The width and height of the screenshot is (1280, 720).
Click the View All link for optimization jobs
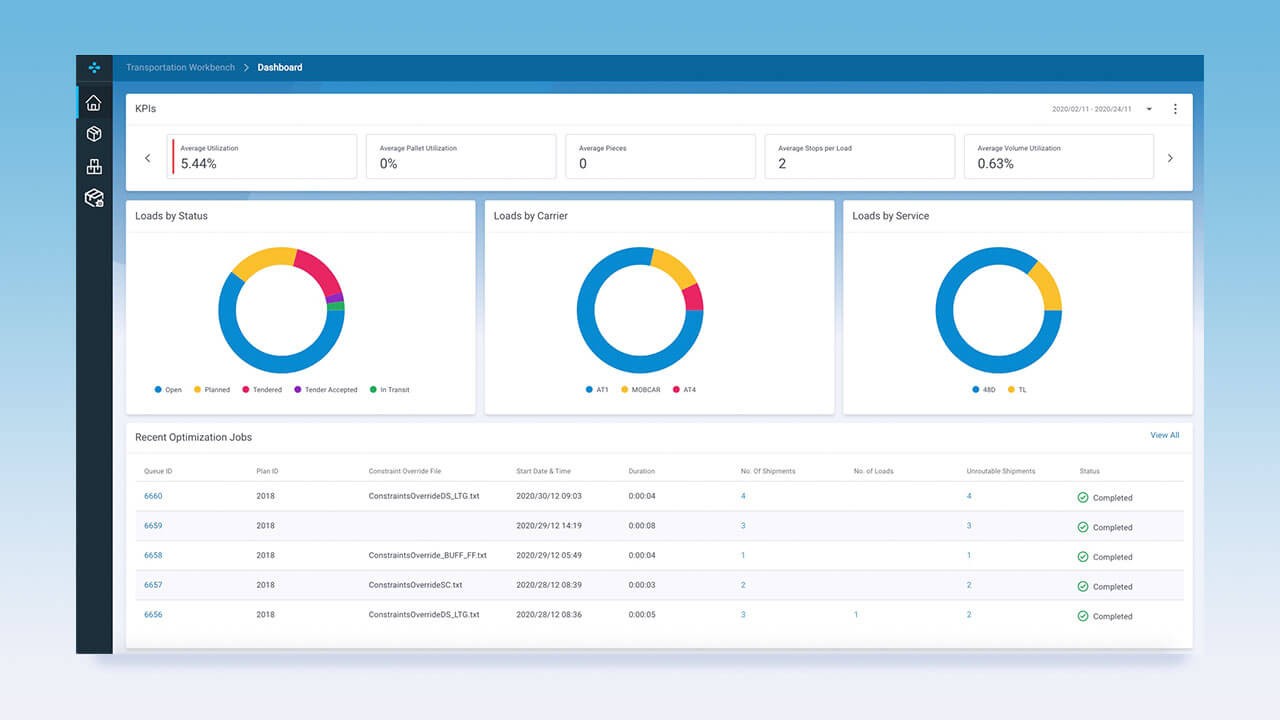click(1164, 435)
